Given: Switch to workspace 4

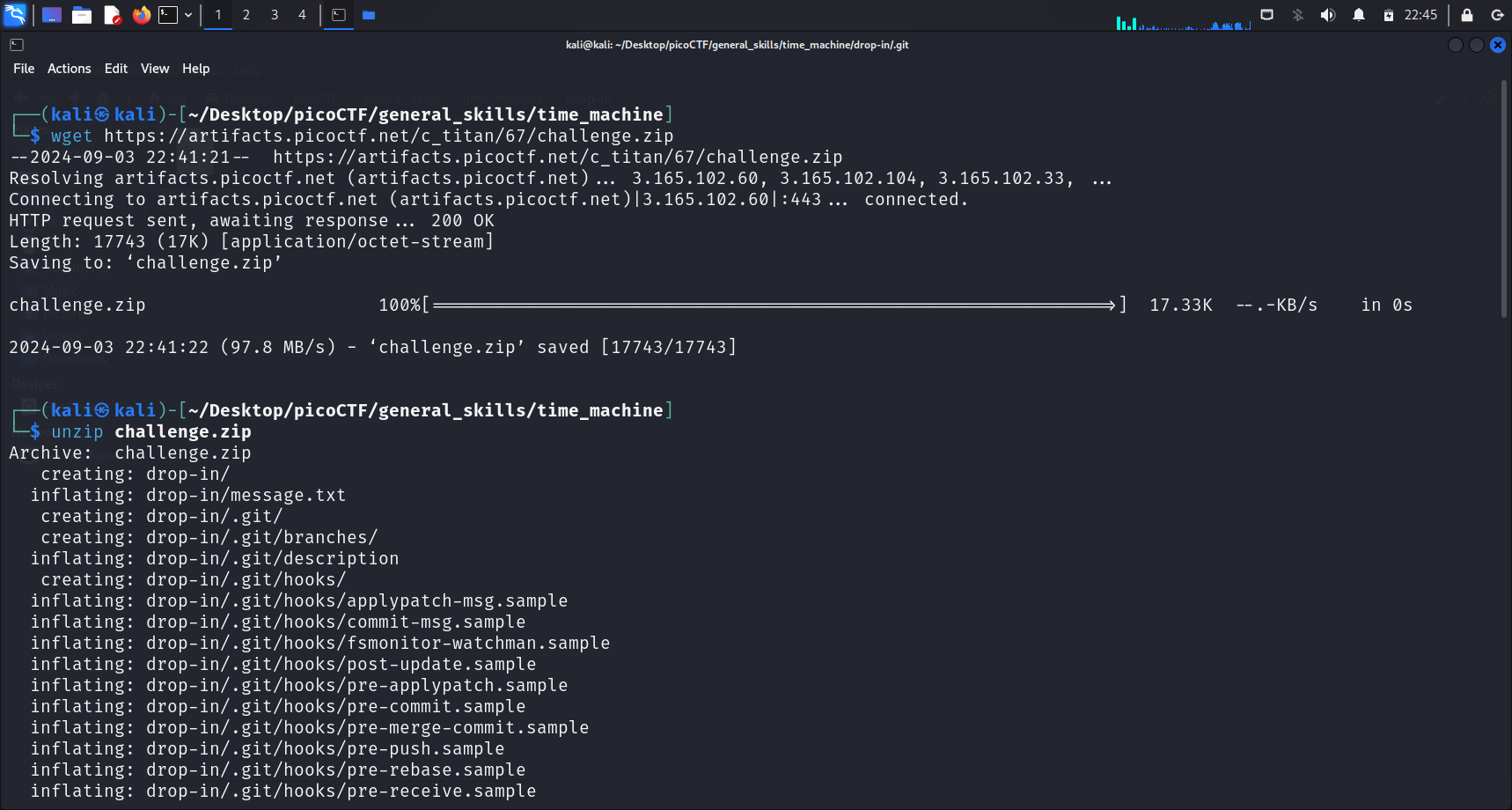Looking at the screenshot, I should click(302, 15).
